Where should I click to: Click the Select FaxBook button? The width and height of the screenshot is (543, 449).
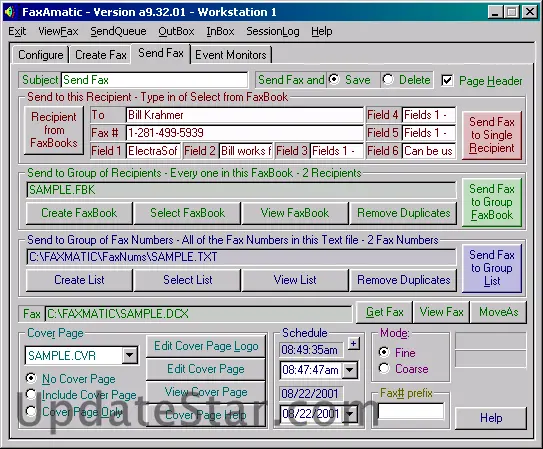(187, 213)
